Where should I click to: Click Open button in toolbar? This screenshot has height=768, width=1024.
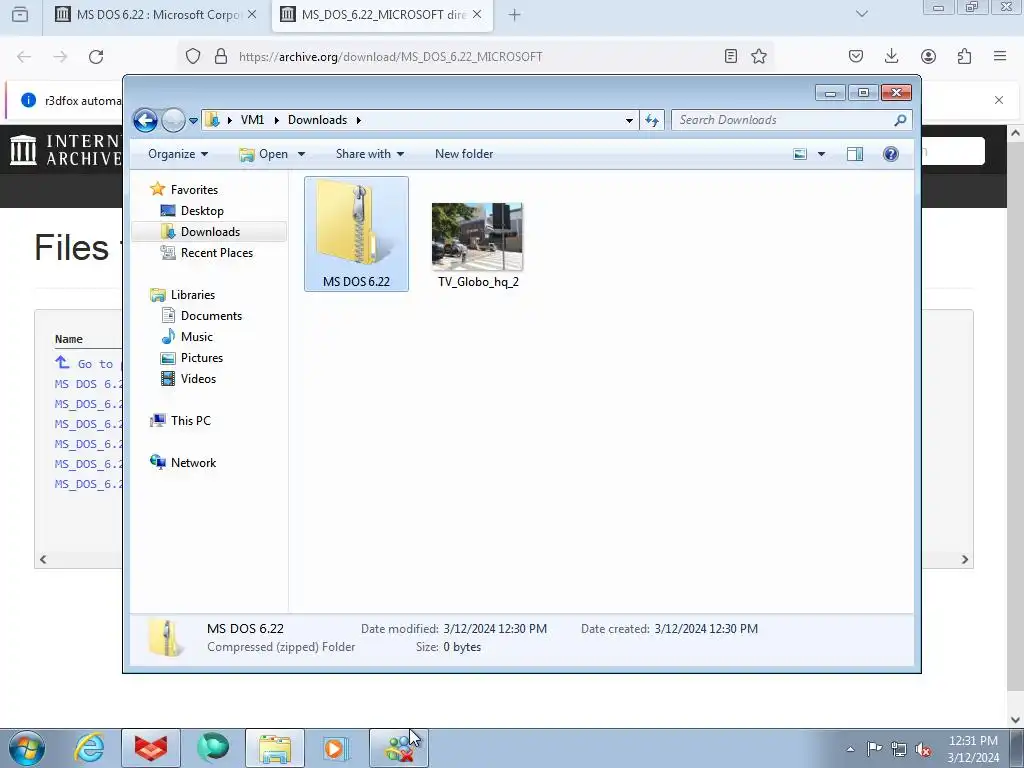[x=264, y=154]
